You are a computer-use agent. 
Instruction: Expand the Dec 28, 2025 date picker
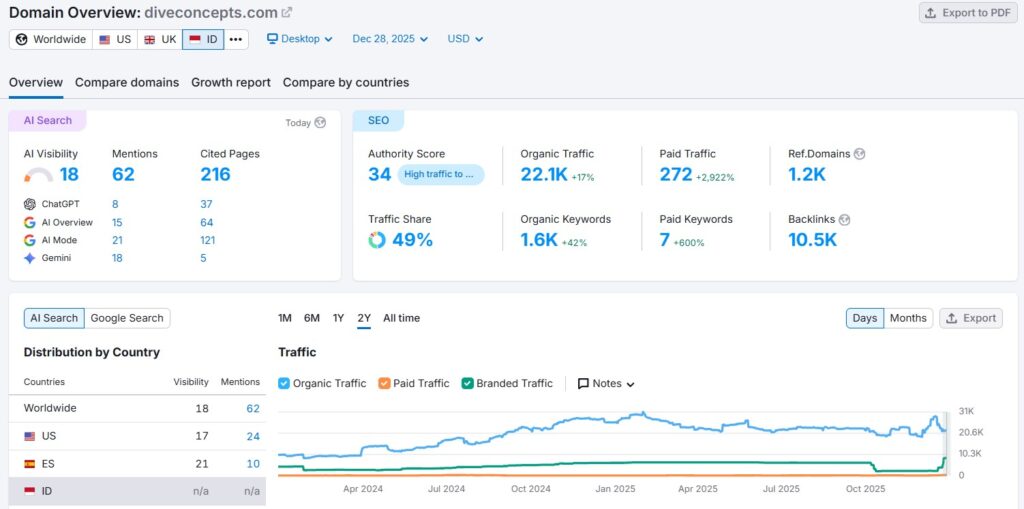pos(390,39)
